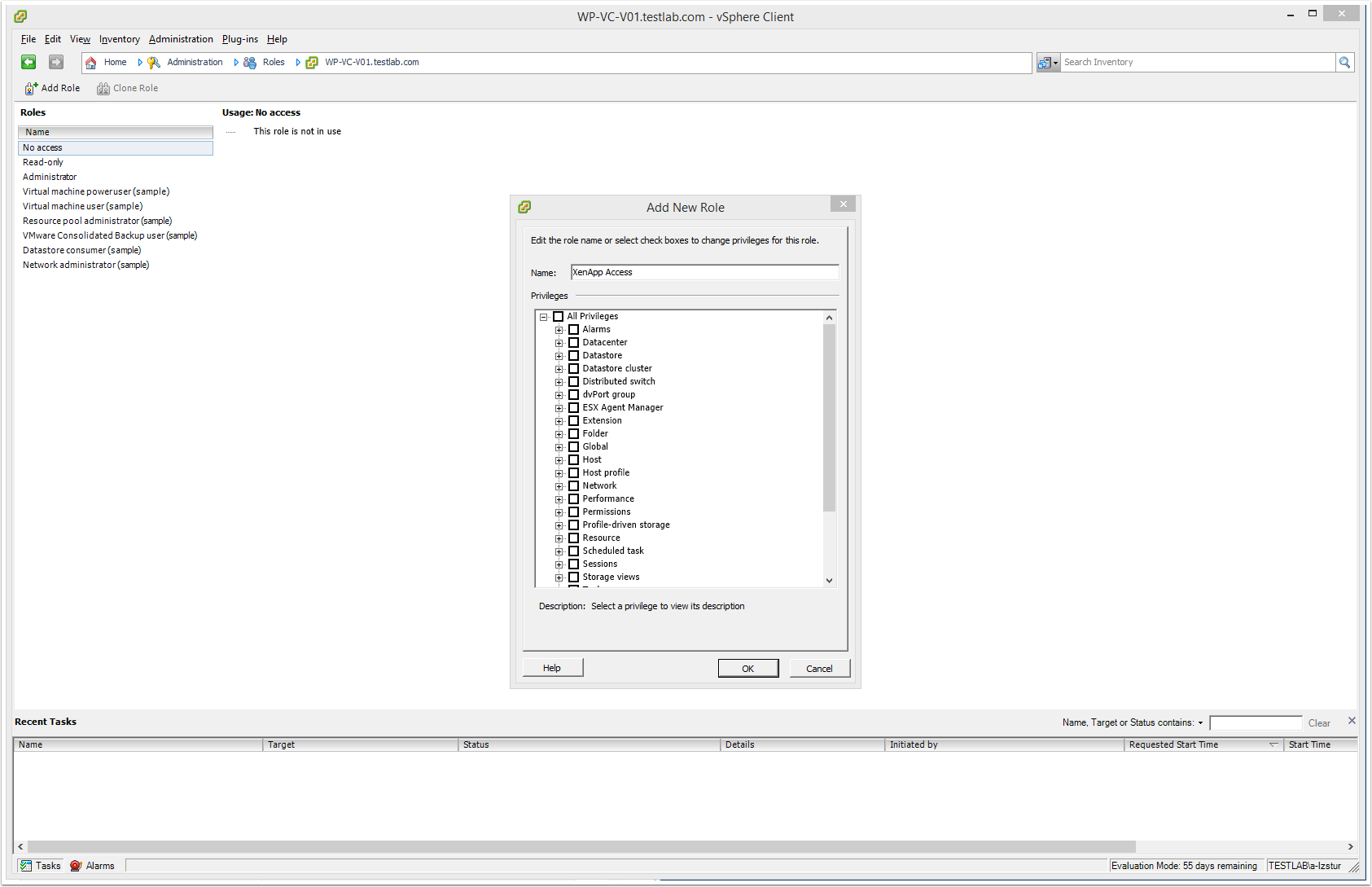Select the Administrator role
1372x887 pixels.
[116, 177]
